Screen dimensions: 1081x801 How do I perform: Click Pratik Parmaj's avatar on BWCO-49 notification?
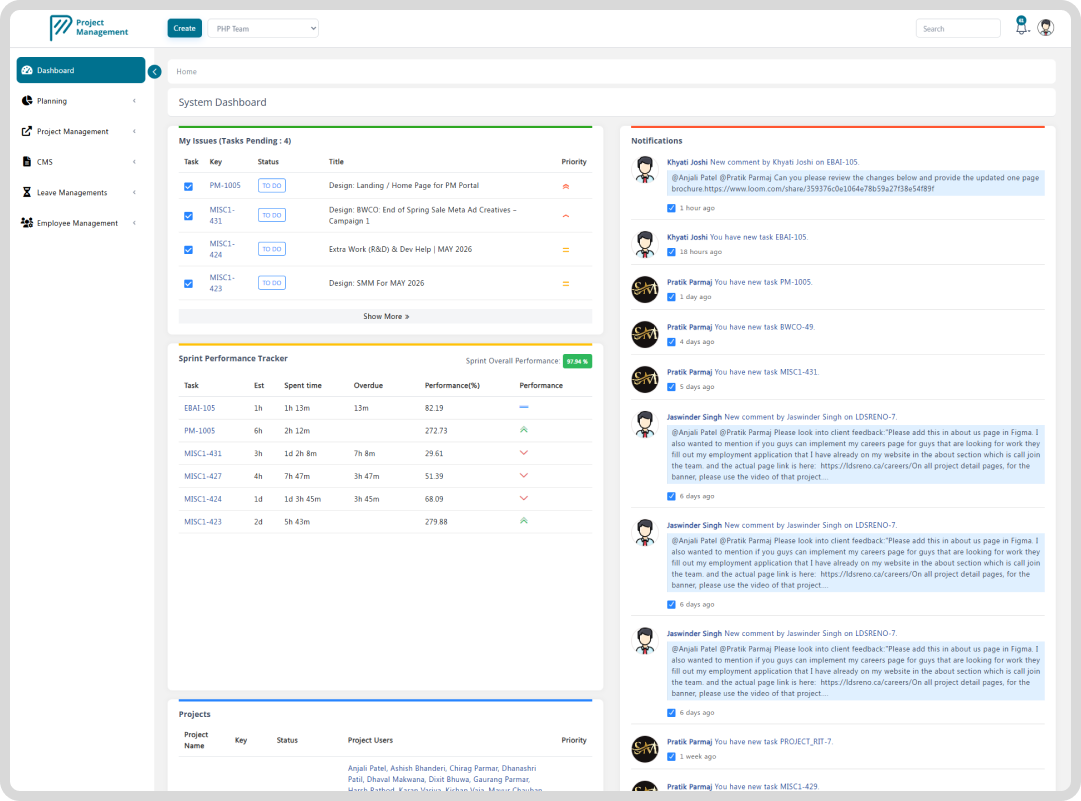(x=645, y=334)
